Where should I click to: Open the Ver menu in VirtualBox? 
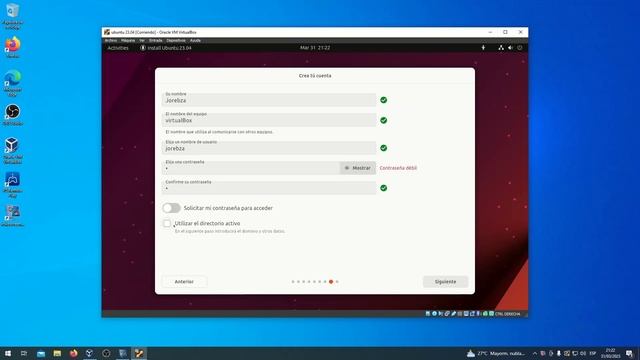pos(142,40)
